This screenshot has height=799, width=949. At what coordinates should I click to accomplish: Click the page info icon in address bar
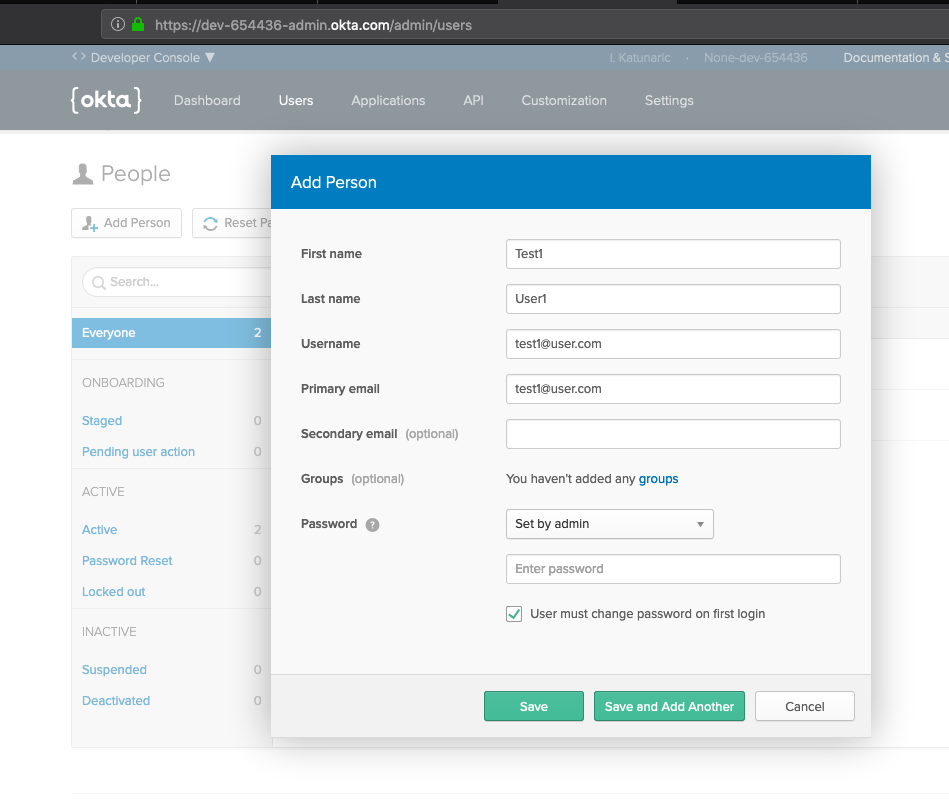pyautogui.click(x=119, y=26)
